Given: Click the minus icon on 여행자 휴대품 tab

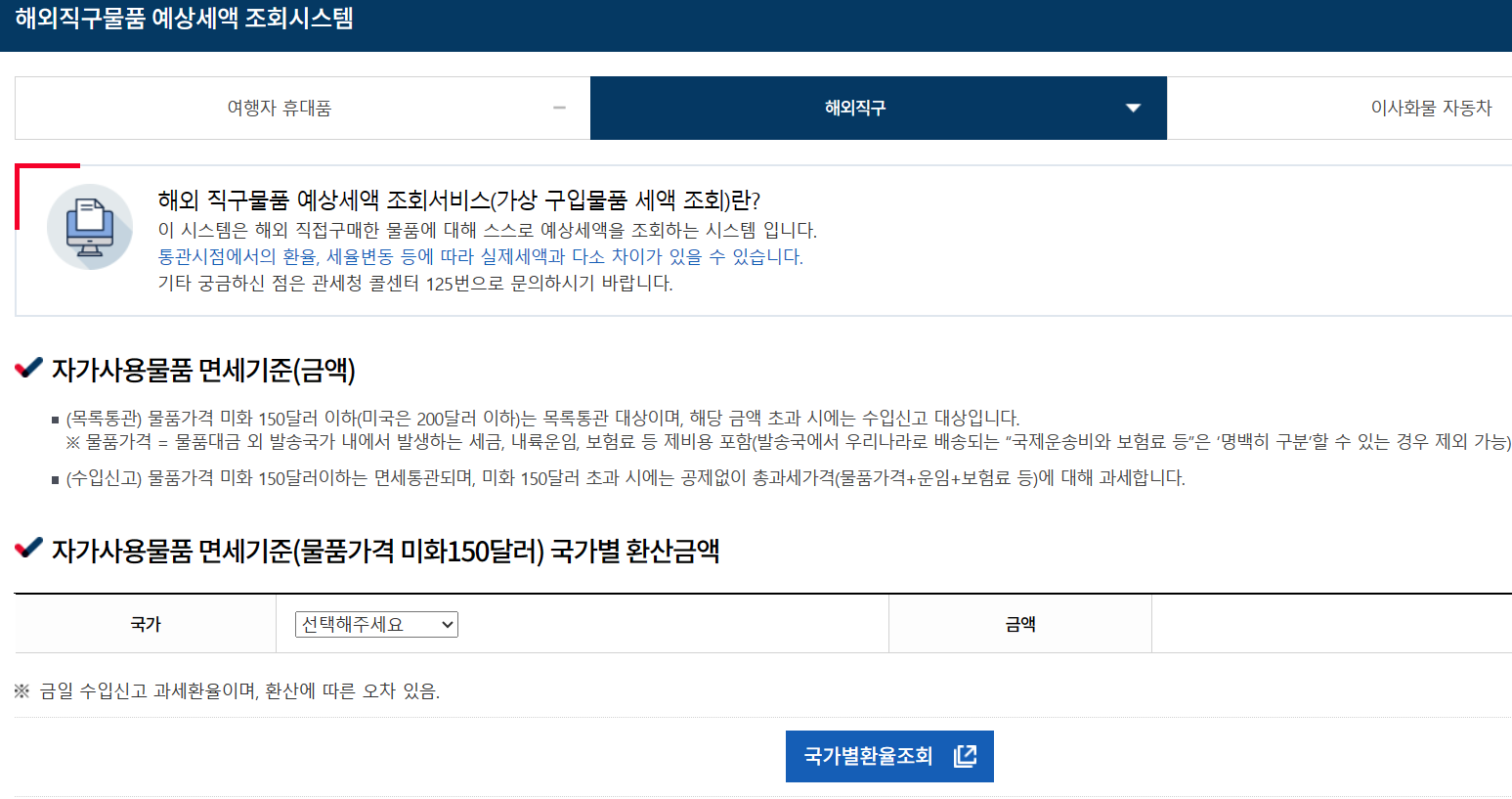Looking at the screenshot, I should pyautogui.click(x=559, y=108).
